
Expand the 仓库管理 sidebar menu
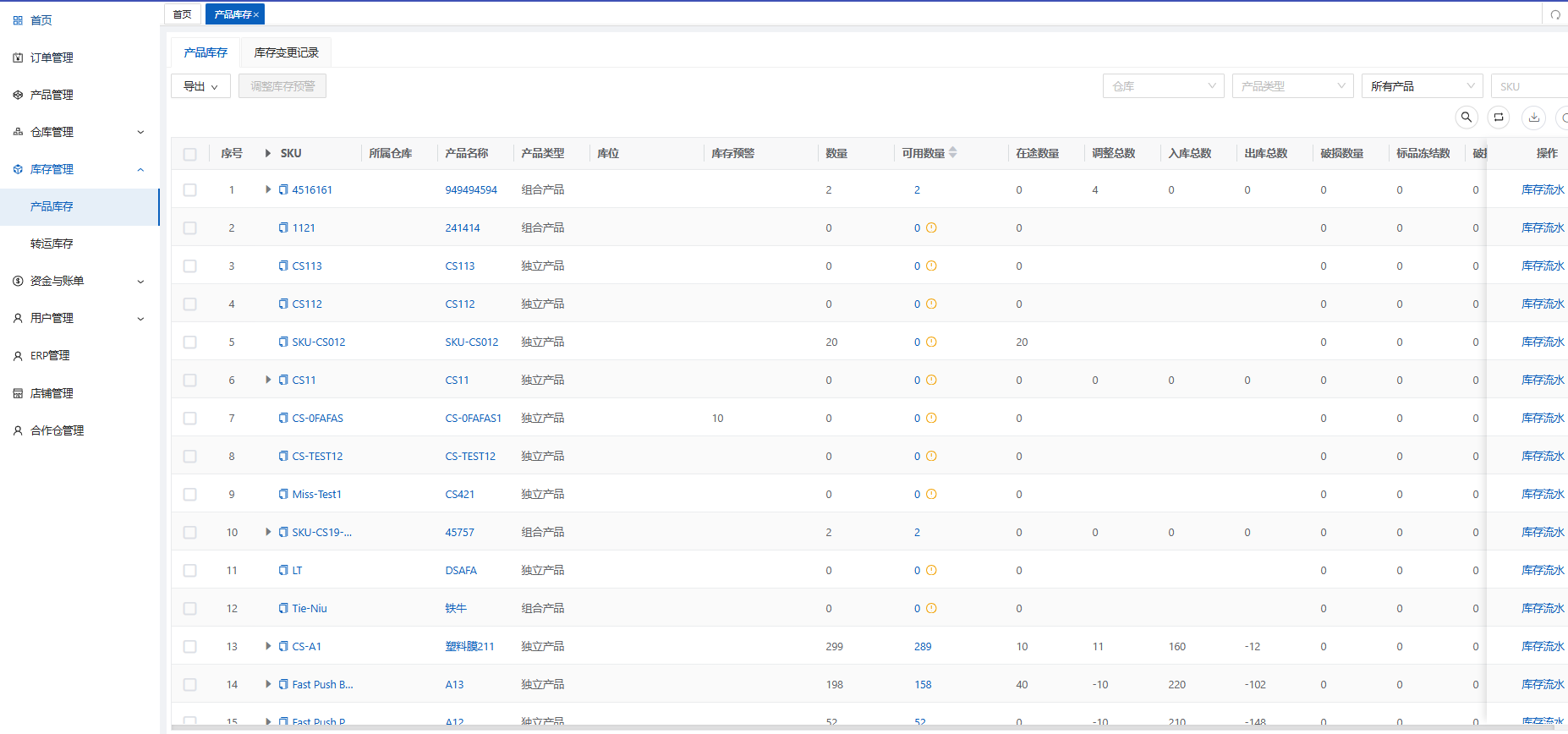(79, 132)
